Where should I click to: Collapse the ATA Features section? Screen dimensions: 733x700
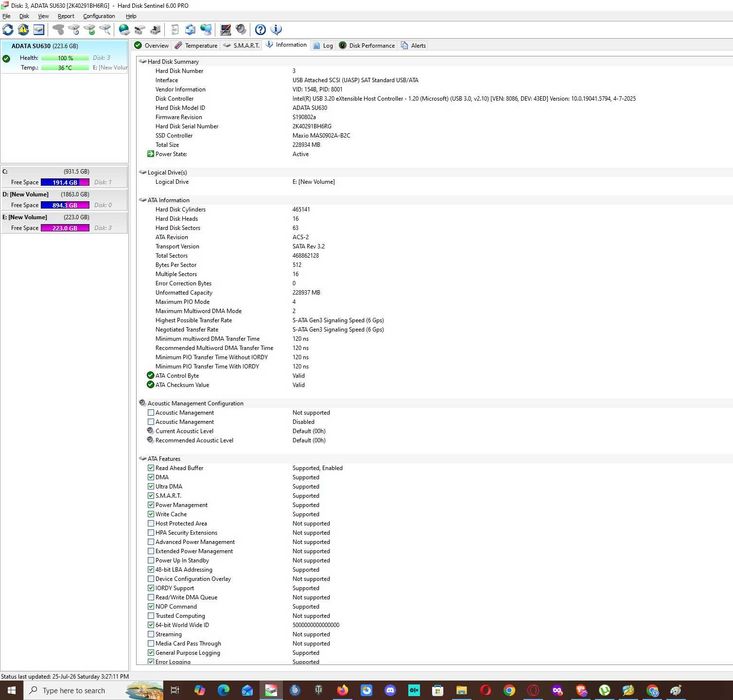143,459
